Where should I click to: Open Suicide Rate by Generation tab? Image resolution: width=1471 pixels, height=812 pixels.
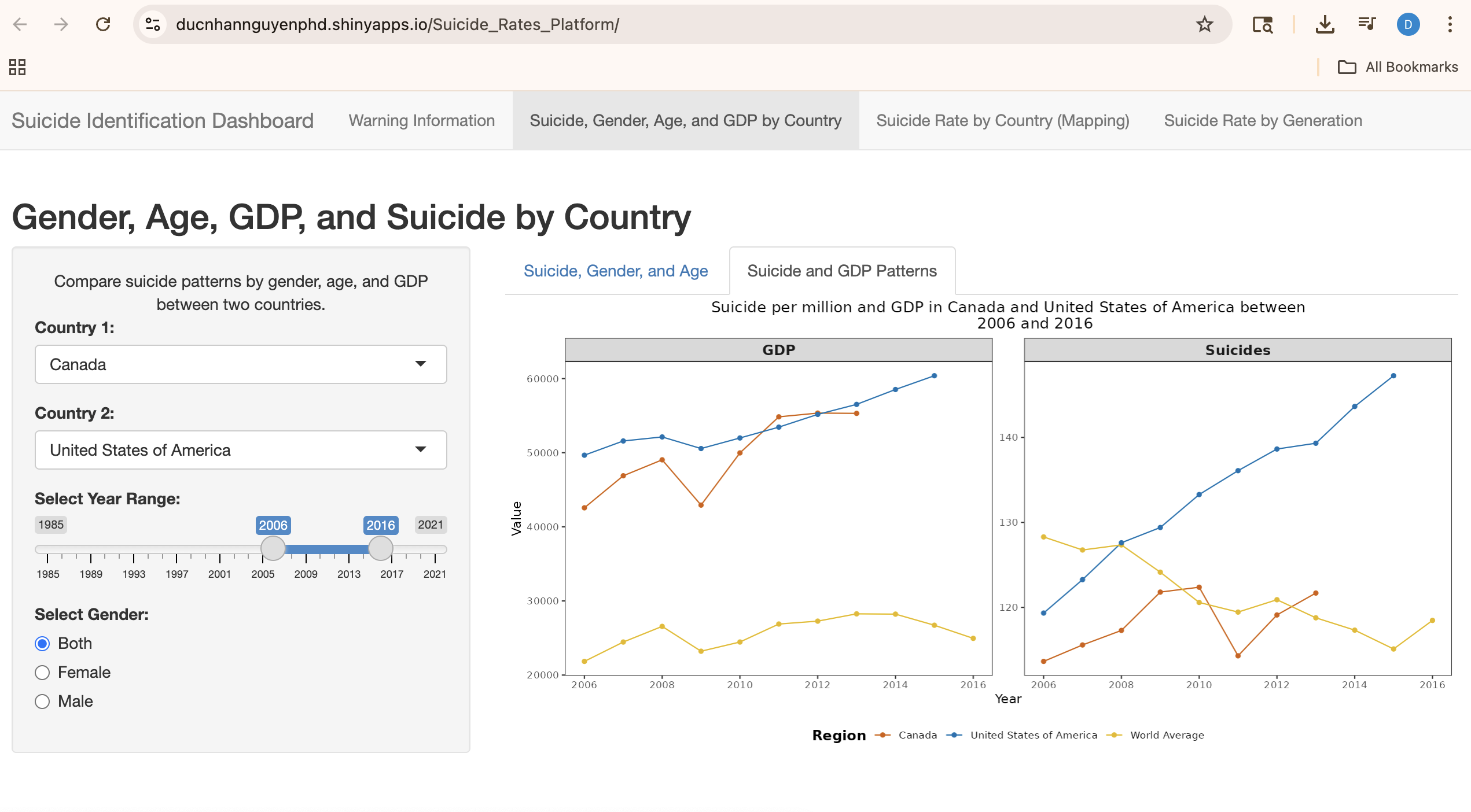(1263, 120)
